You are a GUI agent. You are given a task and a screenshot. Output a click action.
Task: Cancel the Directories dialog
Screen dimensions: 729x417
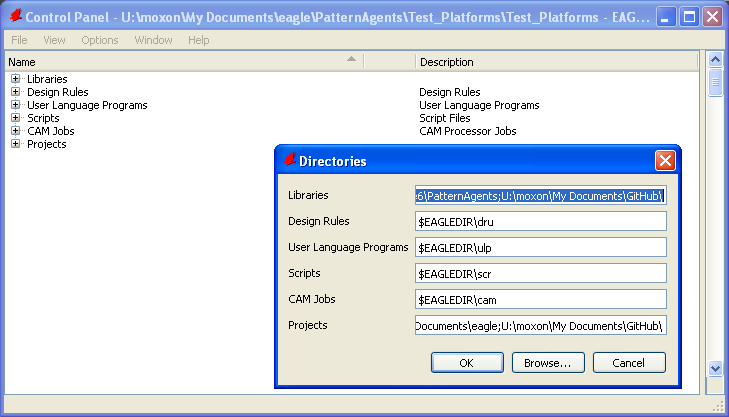[629, 363]
